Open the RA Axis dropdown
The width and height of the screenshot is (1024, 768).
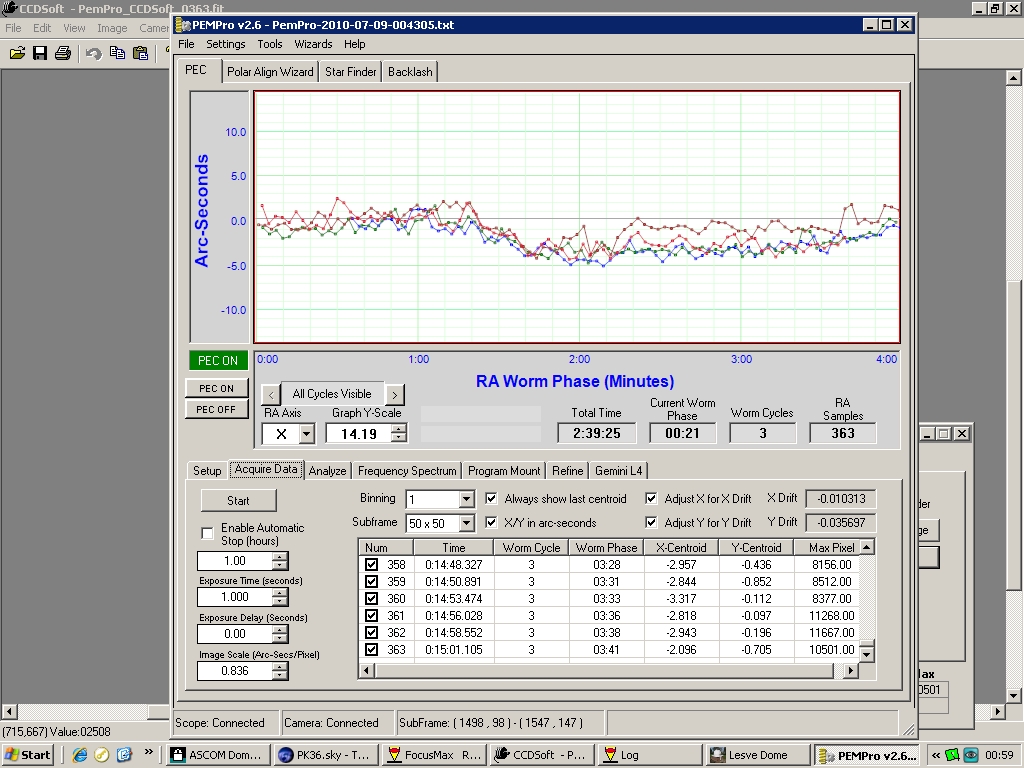[x=306, y=434]
